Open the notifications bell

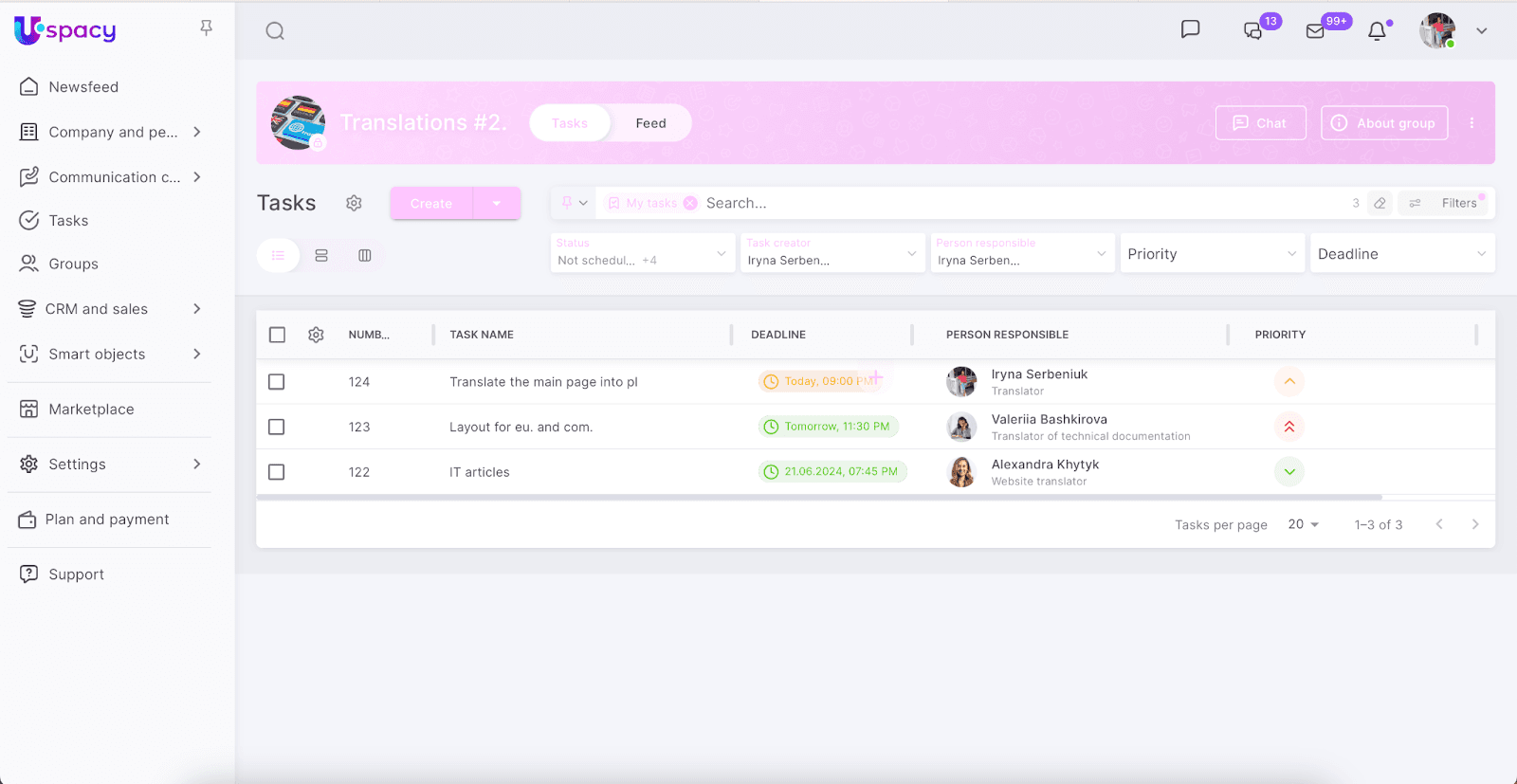point(1377,31)
